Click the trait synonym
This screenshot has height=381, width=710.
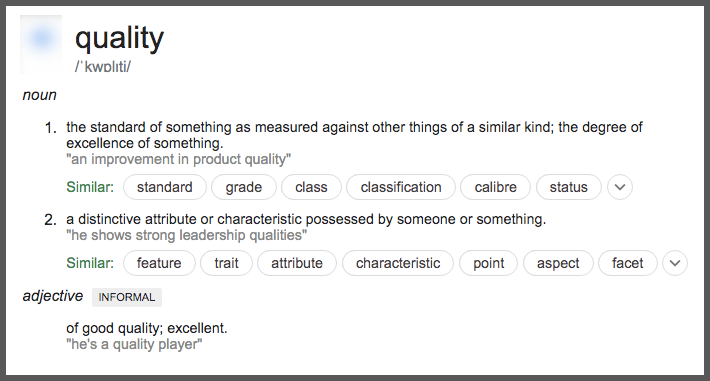pos(226,263)
